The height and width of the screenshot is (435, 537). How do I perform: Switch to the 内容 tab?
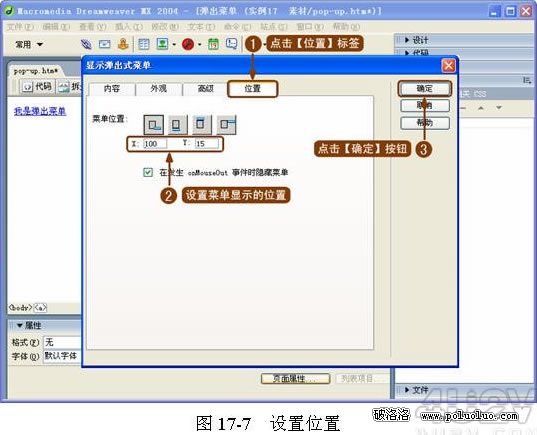pos(112,89)
